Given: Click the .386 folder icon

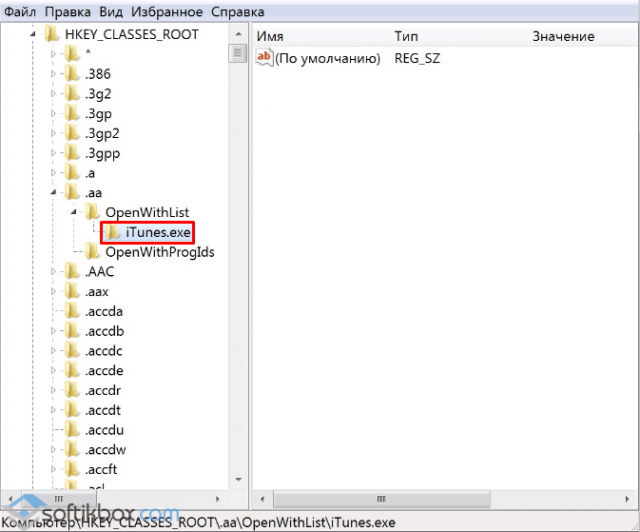Looking at the screenshot, I should tap(72, 73).
